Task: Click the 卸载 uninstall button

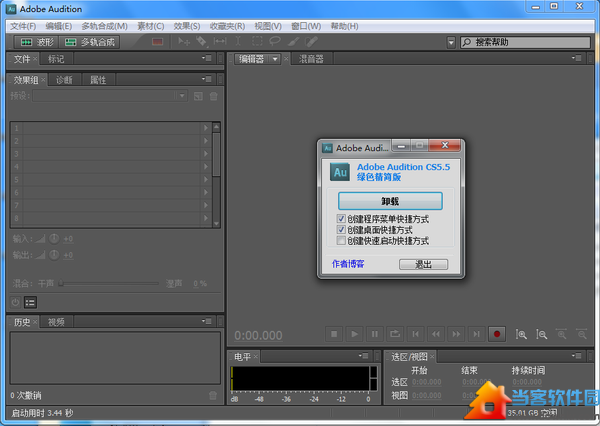Action: (389, 200)
